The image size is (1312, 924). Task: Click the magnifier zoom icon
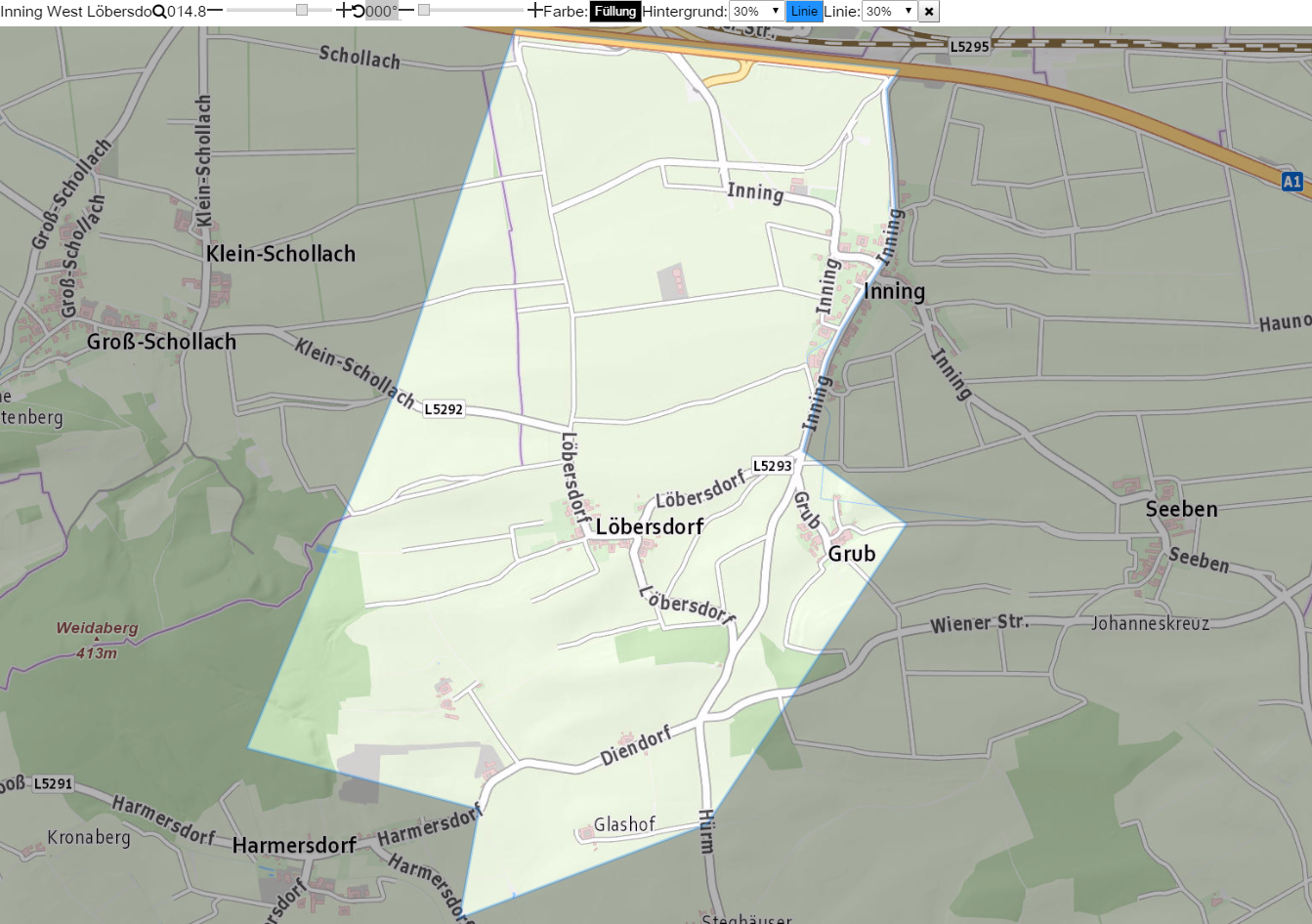pos(159,12)
